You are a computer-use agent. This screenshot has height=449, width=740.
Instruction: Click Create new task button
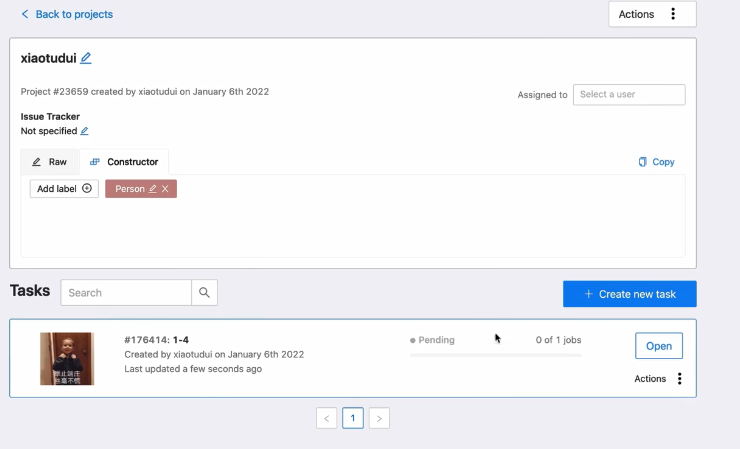point(629,294)
